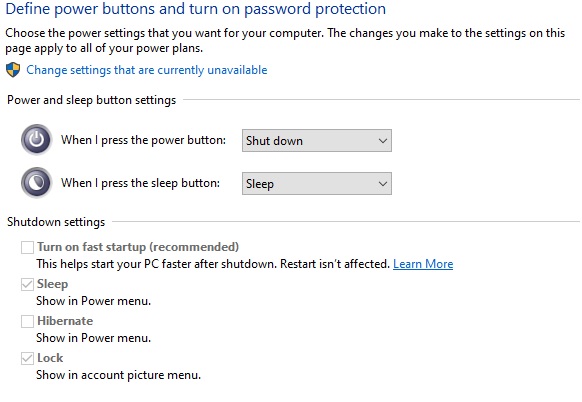
Task: Open the Learn More link
Action: tap(423, 264)
